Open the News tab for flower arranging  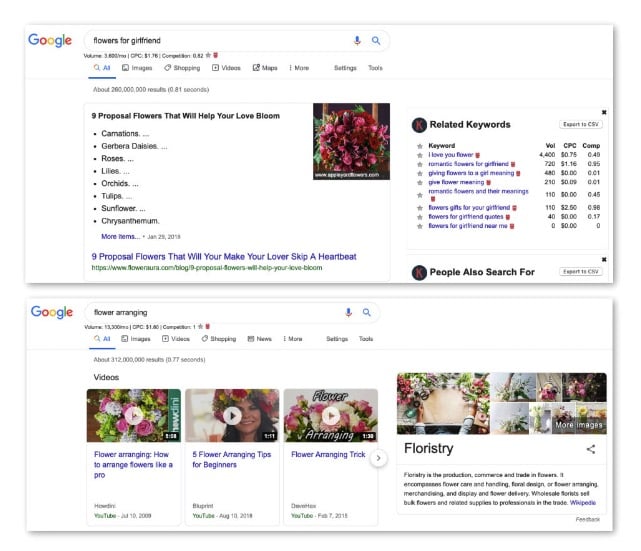coord(259,339)
